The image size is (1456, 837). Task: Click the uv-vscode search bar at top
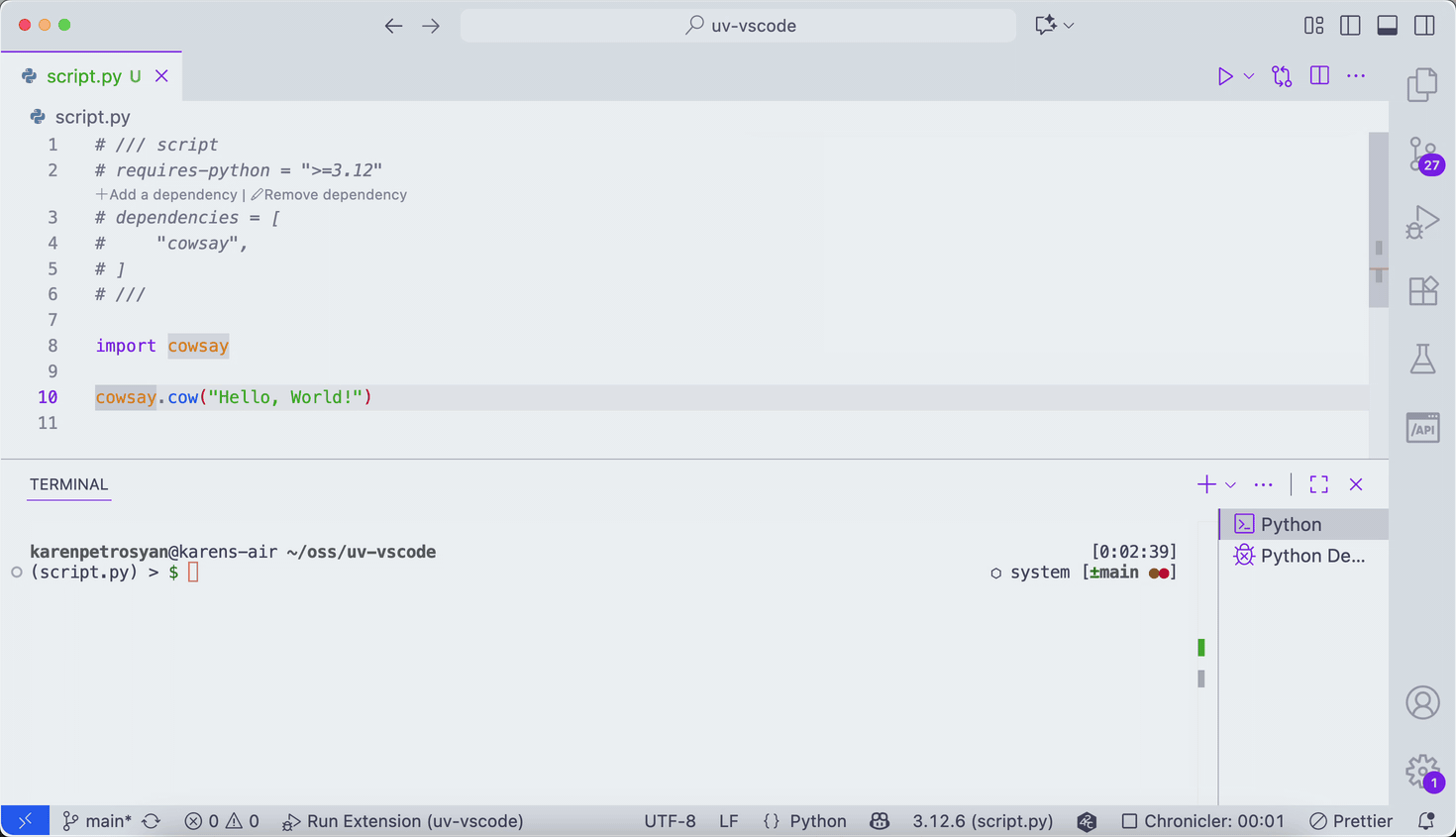click(737, 25)
